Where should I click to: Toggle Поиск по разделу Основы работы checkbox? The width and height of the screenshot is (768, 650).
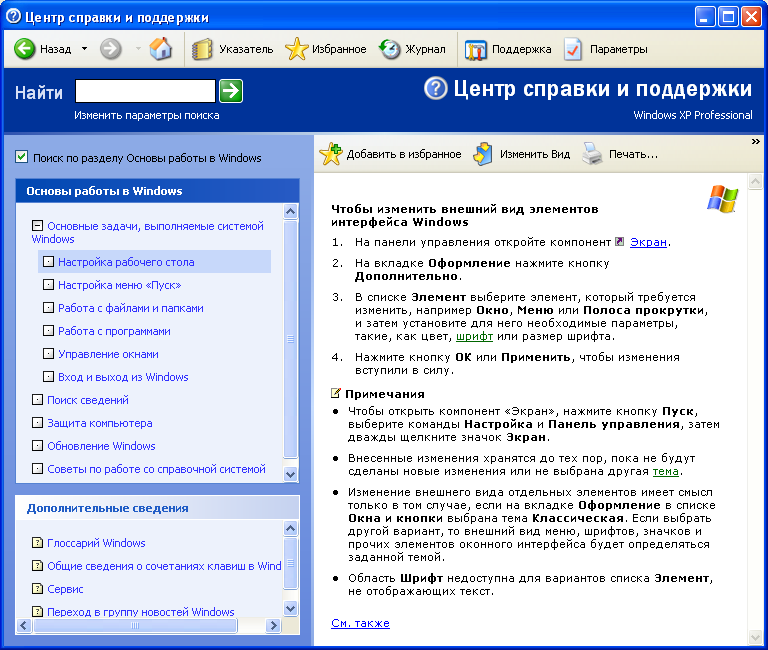[21, 157]
